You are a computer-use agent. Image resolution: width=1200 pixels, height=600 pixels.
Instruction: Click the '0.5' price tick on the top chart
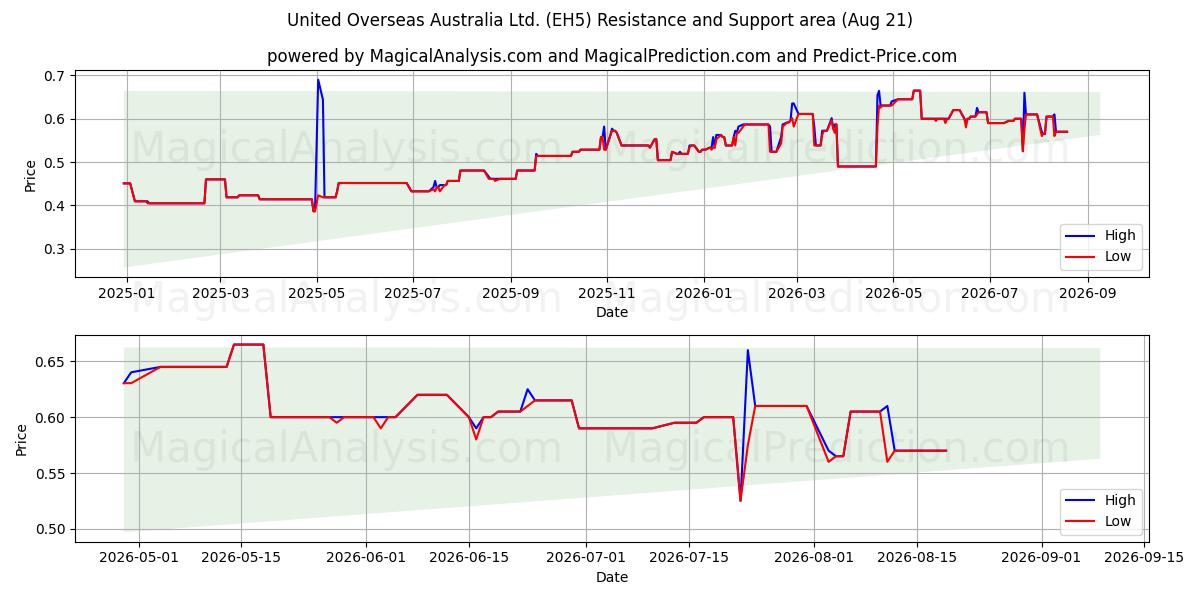pyautogui.click(x=55, y=163)
